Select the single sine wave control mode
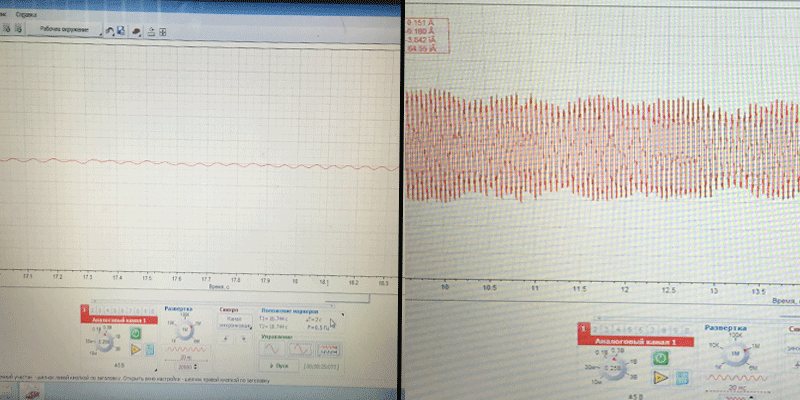 [273, 349]
